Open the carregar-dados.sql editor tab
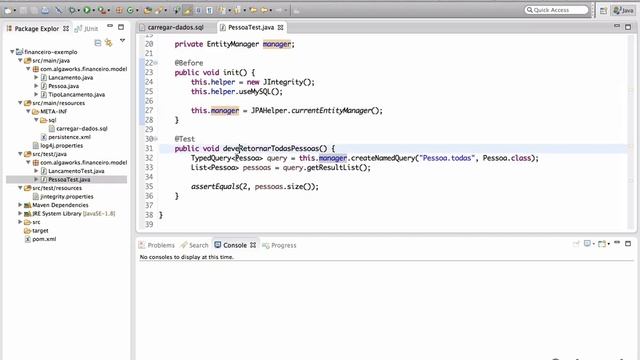This screenshot has width=640, height=360. pos(176,27)
